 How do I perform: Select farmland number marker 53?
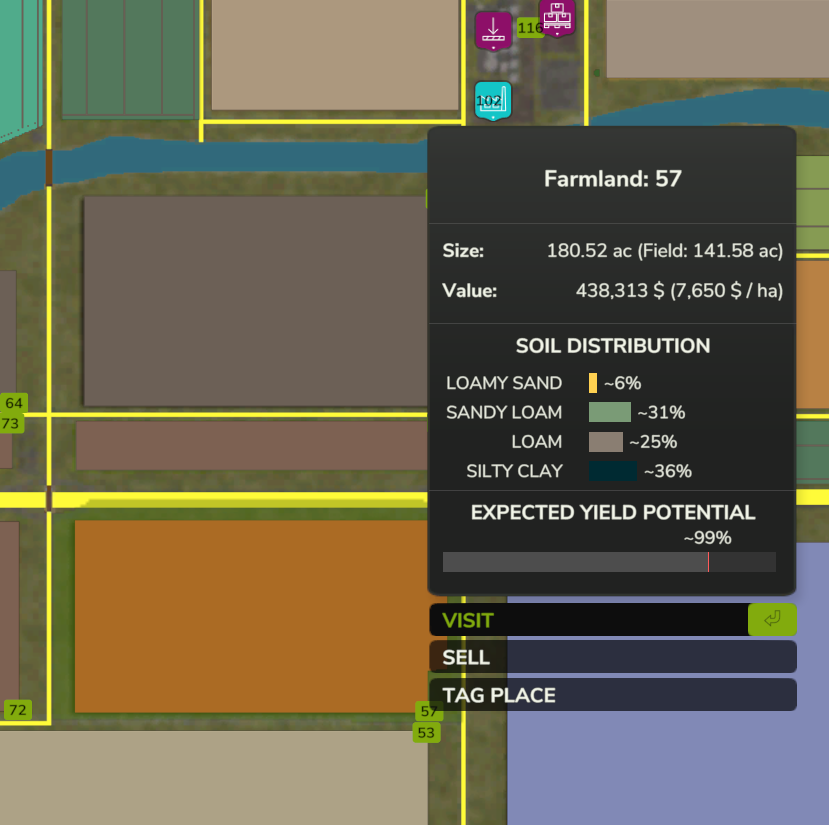coord(426,733)
